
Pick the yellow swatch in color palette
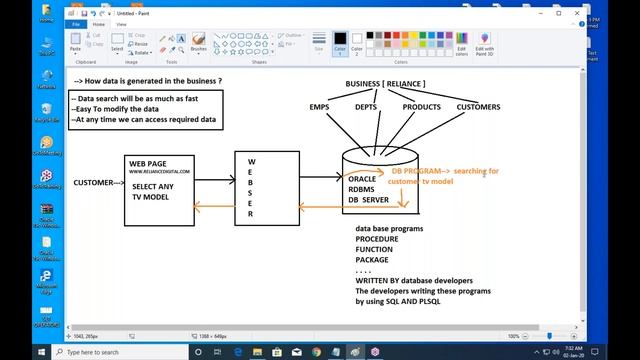coord(414,35)
